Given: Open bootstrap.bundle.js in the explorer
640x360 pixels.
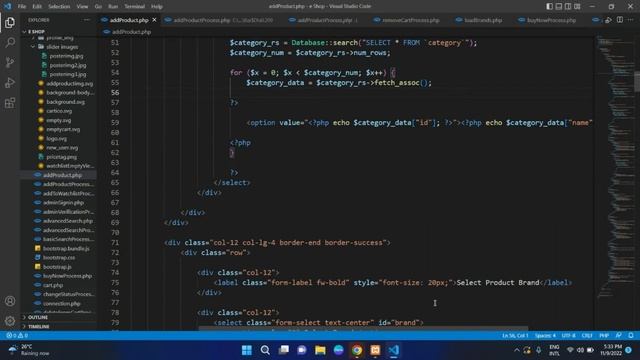Looking at the screenshot, I should pyautogui.click(x=66, y=248).
